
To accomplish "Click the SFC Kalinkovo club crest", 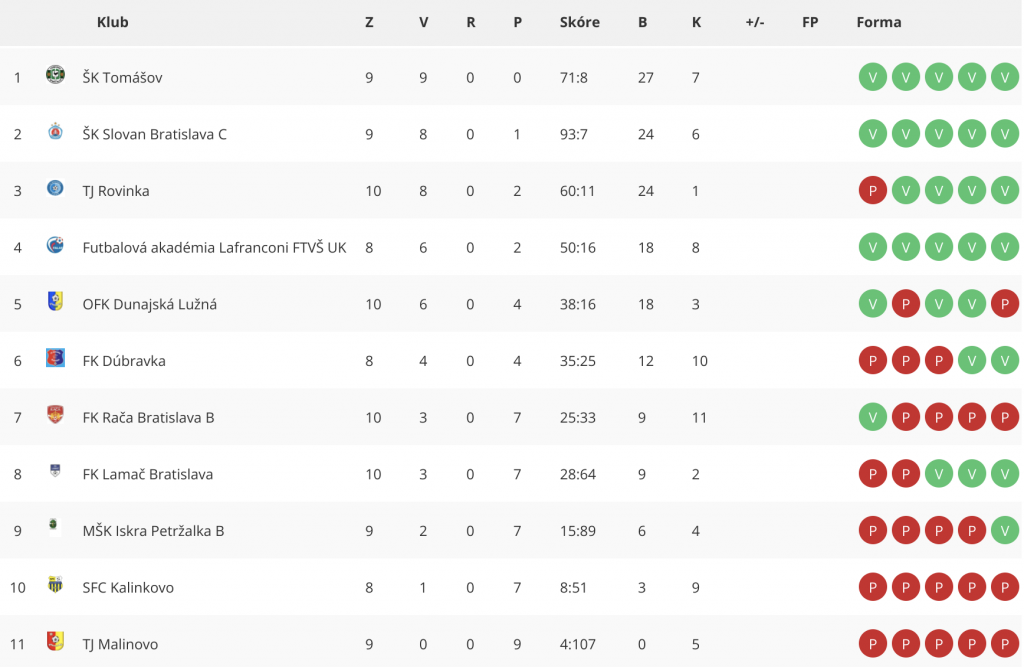I will point(56,584).
